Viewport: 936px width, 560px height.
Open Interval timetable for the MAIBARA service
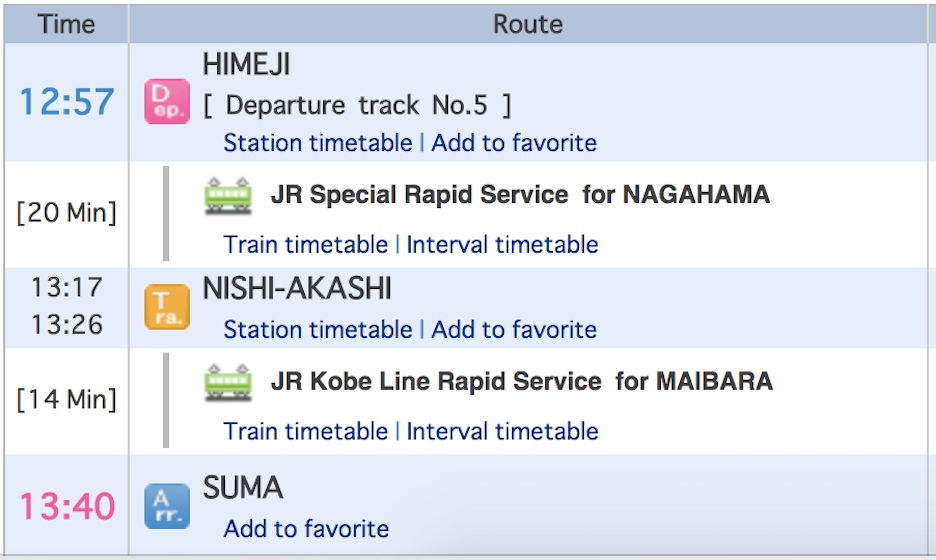coord(502,432)
